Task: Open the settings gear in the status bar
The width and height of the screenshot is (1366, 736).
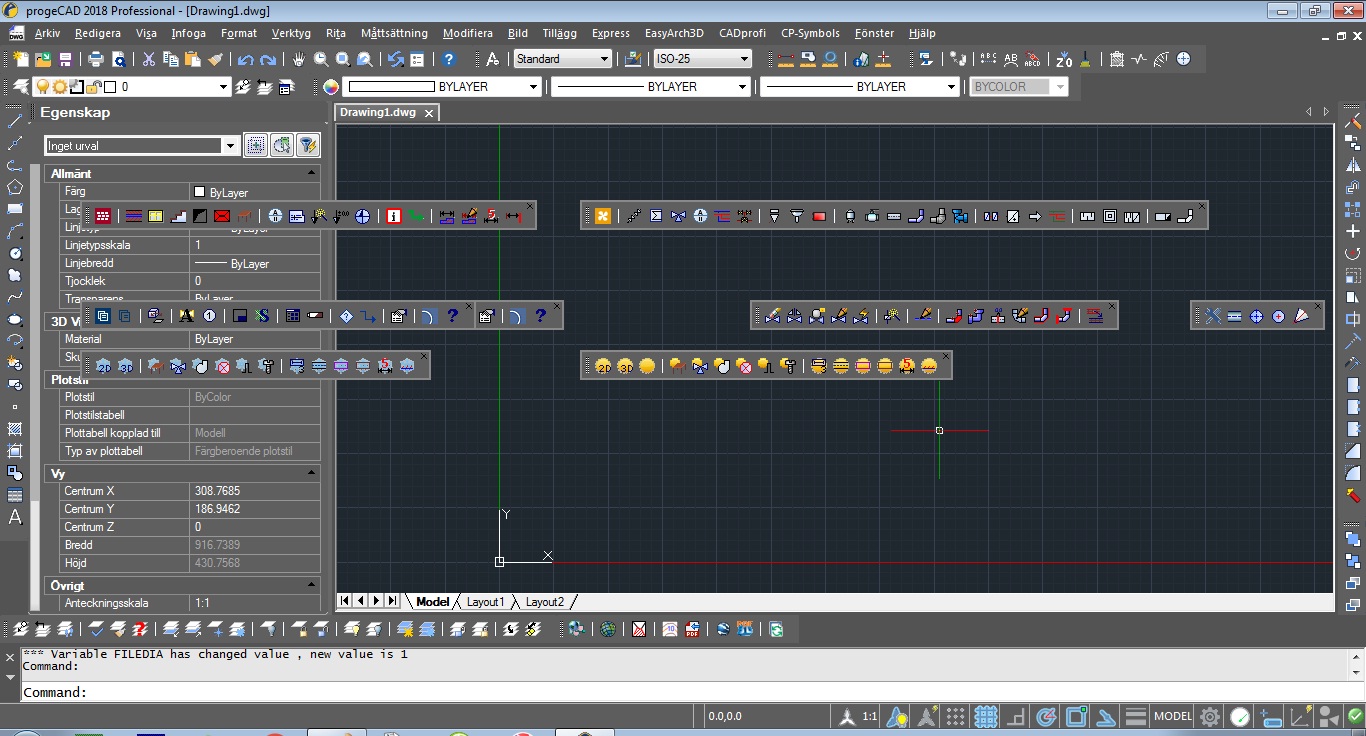Action: [x=1210, y=716]
